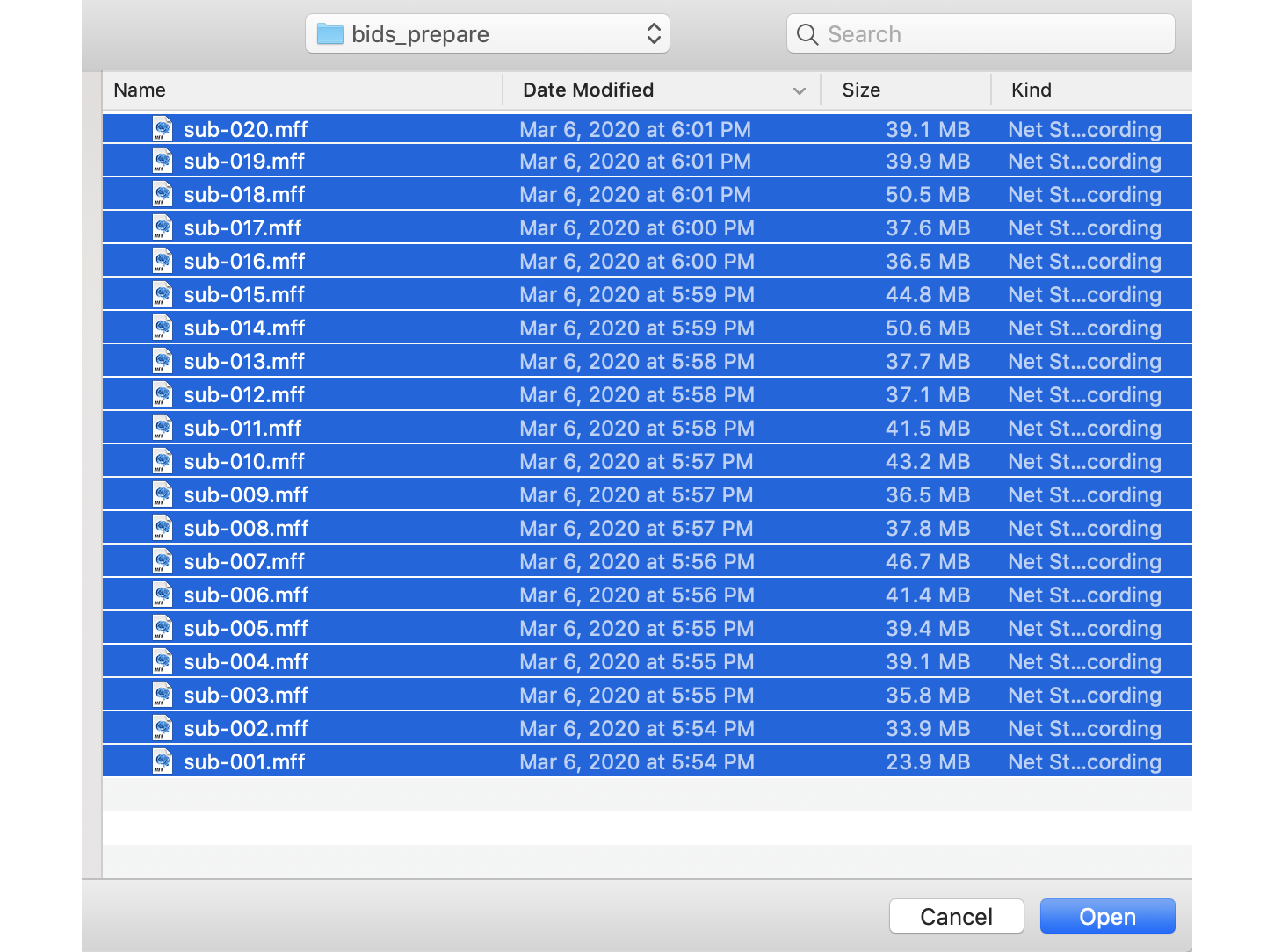Viewport: 1274px width, 952px height.
Task: Select the sub-003.mff file name
Action: (246, 696)
